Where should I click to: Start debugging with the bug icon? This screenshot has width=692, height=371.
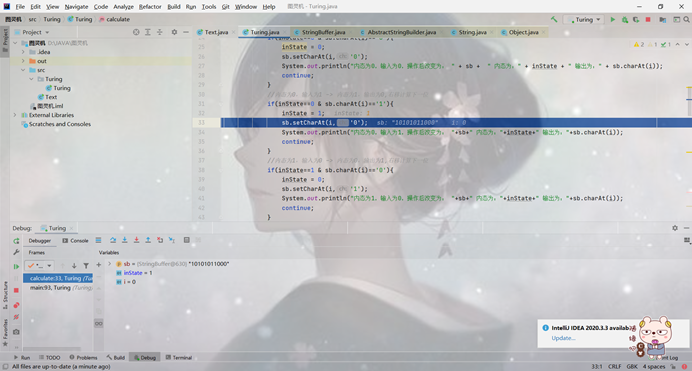coord(624,19)
